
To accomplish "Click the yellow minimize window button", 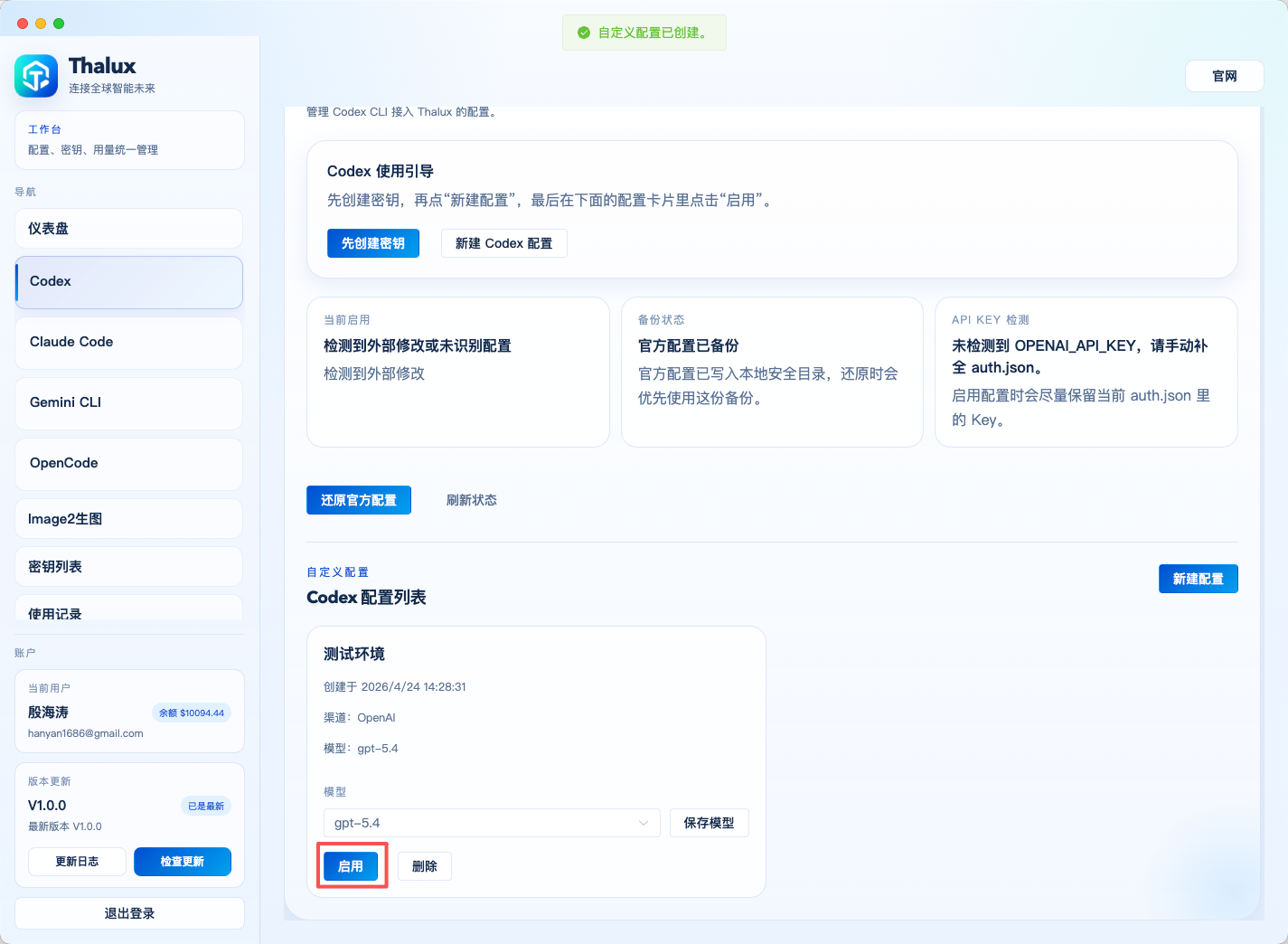I will pos(41,24).
